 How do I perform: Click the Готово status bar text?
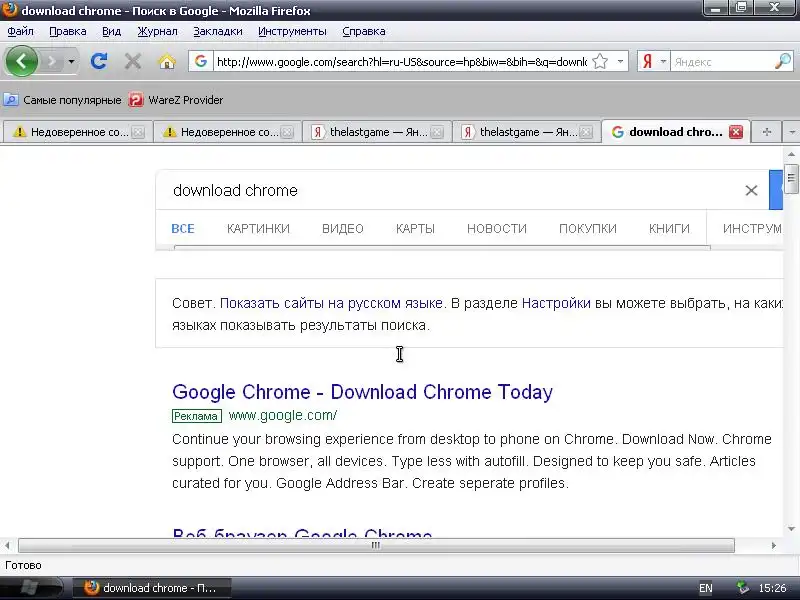(x=23, y=565)
